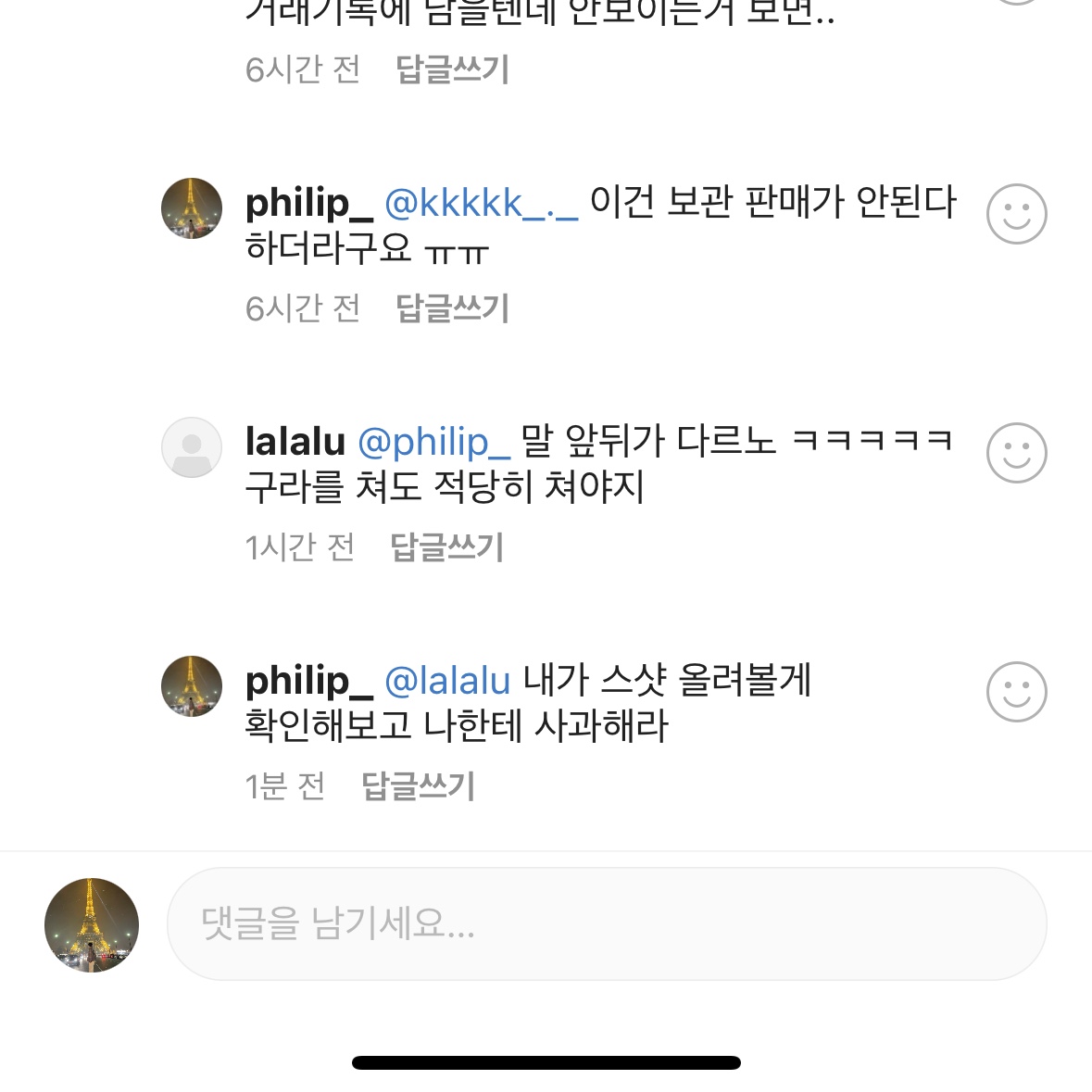Viewport: 1092px width, 1092px height.
Task: Tap 답글쓰기 under philip_'s 1분 전 comment
Action: 418,786
